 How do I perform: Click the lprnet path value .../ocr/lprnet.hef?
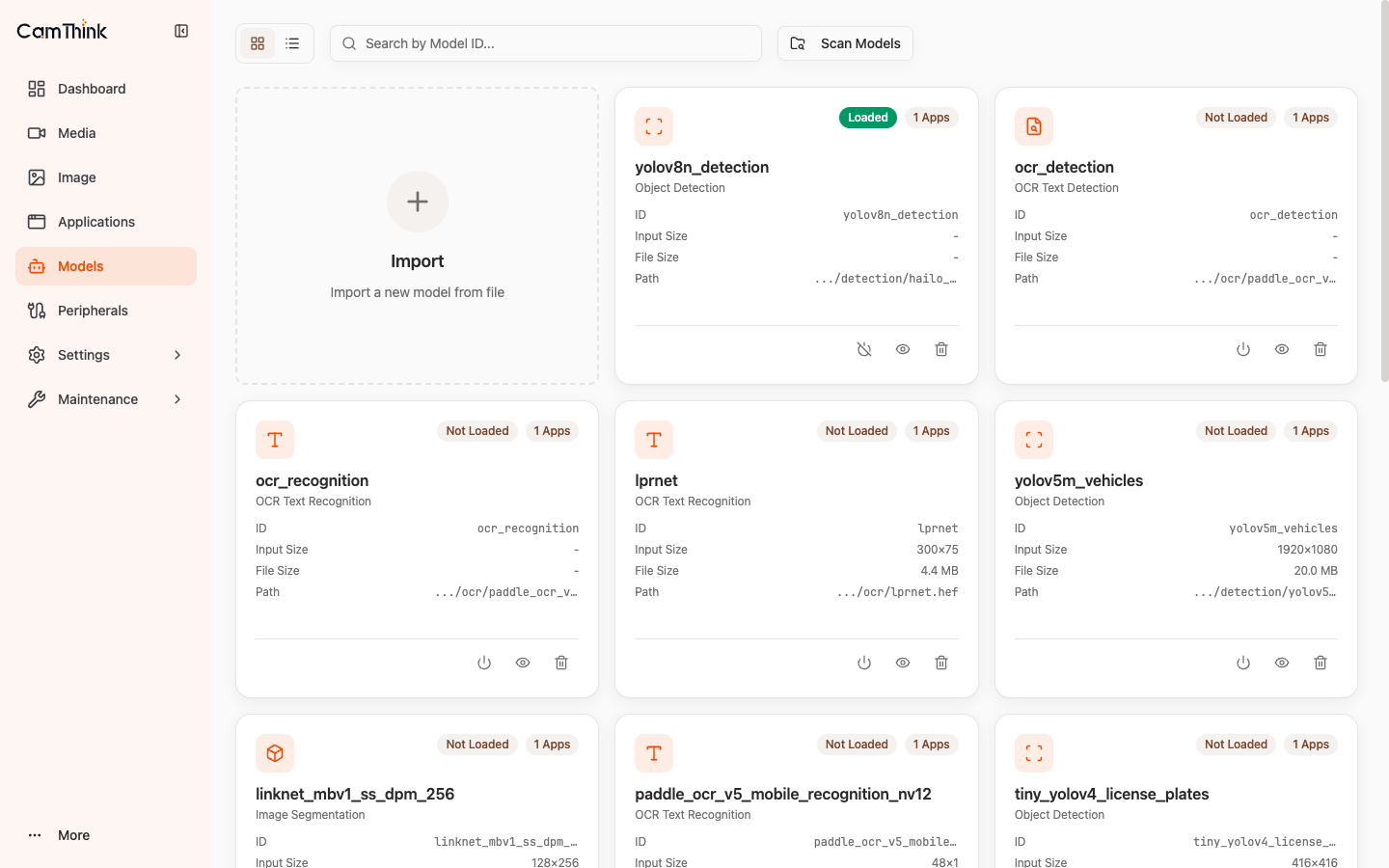click(x=898, y=592)
